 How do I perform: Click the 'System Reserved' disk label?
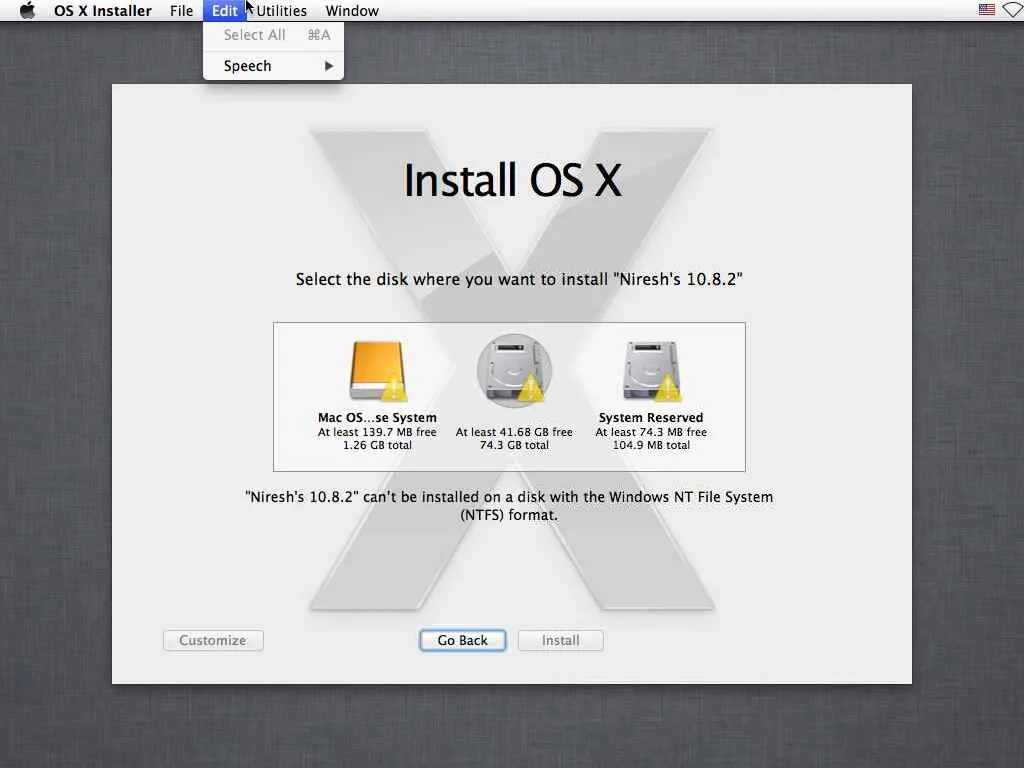(651, 417)
